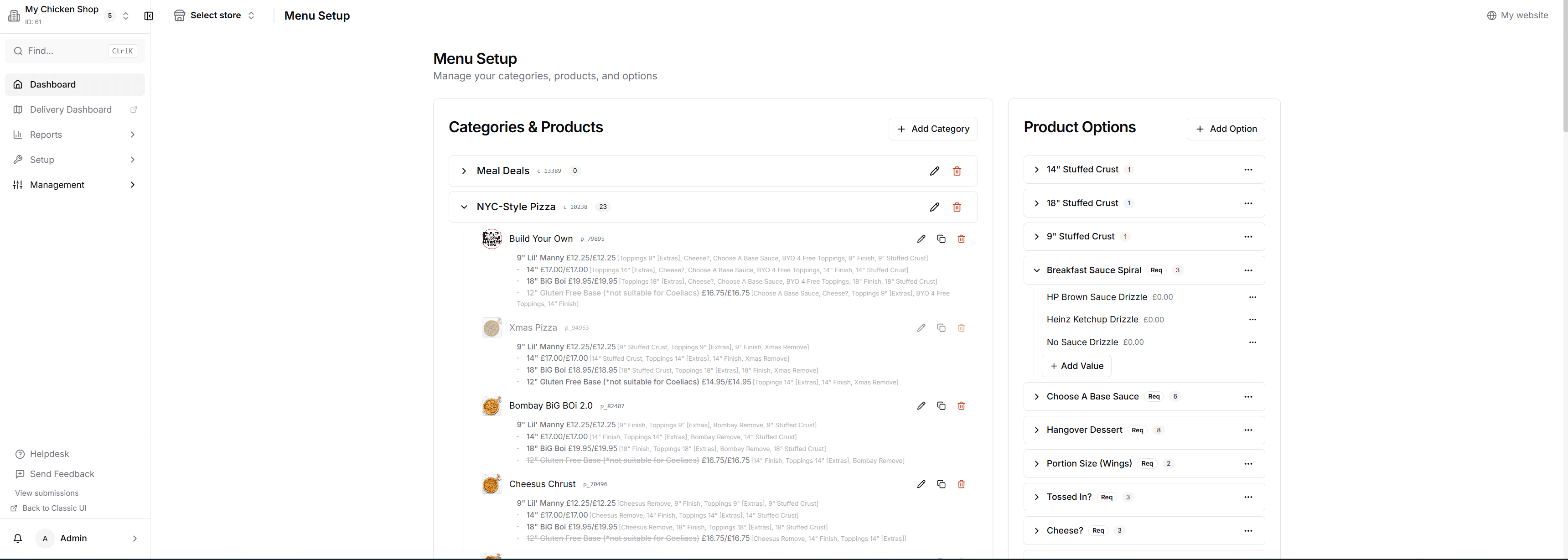
Task: Collapse the Breakfast Sauce Spiral option
Action: (x=1037, y=270)
